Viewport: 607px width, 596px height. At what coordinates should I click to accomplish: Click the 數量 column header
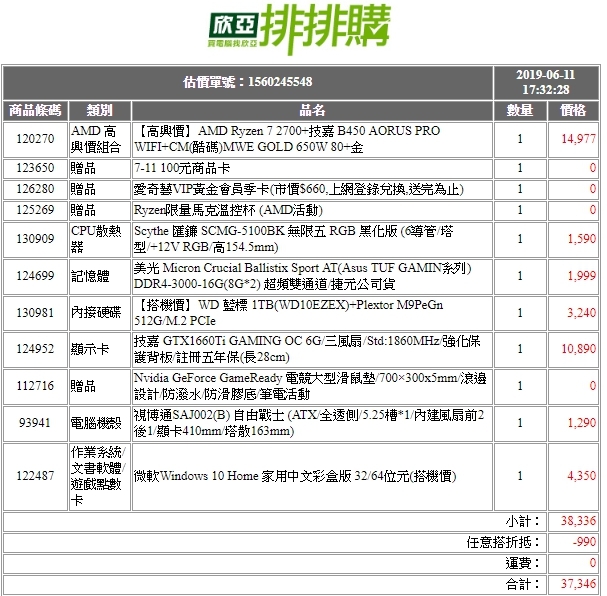520,111
